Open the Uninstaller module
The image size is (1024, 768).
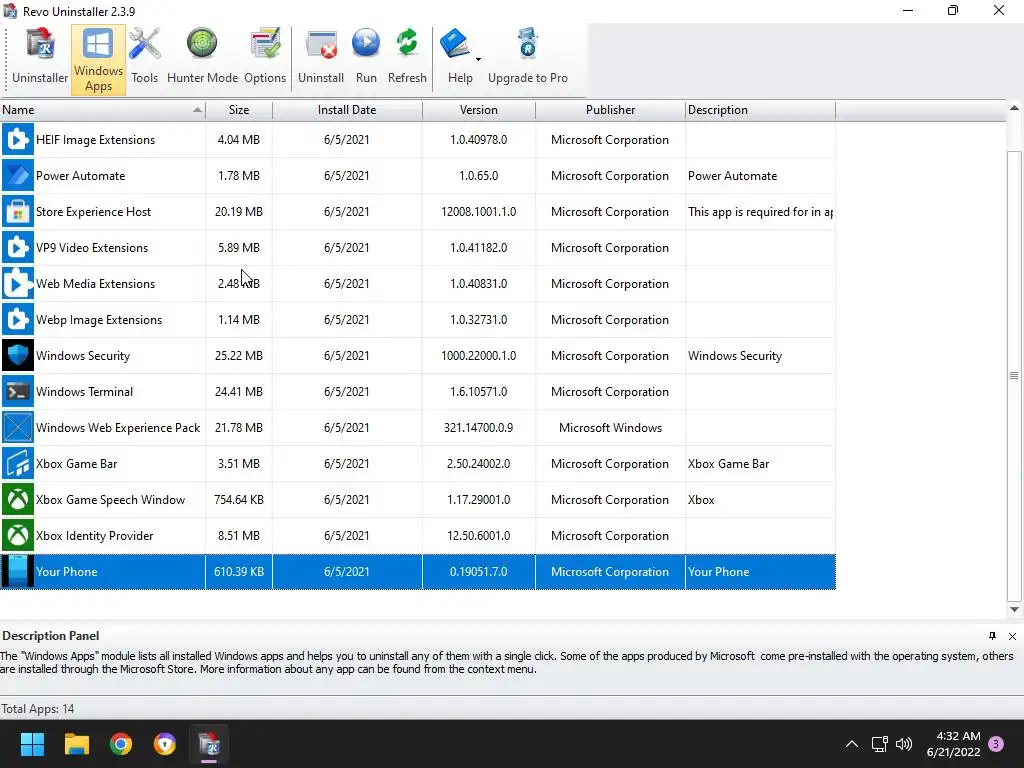pyautogui.click(x=40, y=59)
